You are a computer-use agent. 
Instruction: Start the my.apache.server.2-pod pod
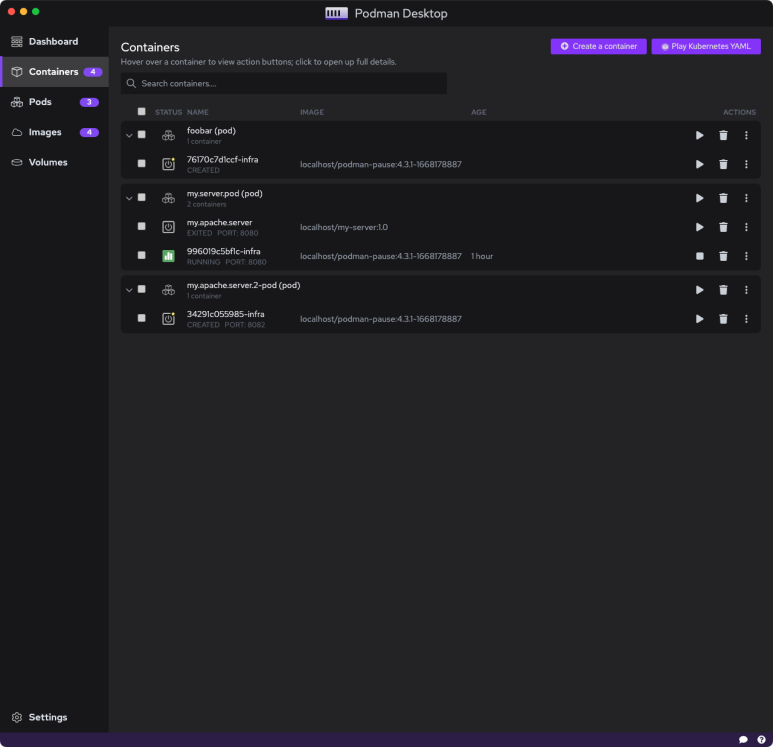[699, 290]
